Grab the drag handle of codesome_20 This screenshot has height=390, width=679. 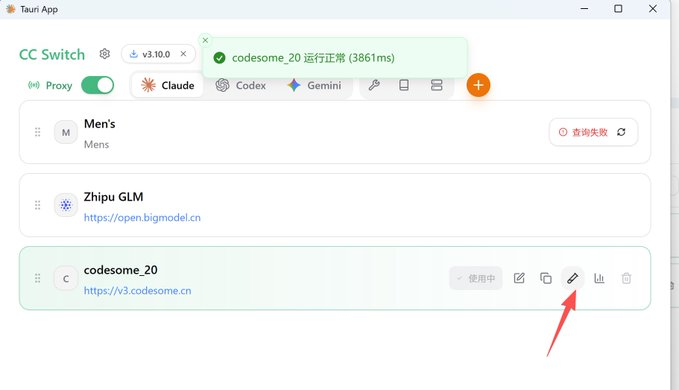[38, 278]
